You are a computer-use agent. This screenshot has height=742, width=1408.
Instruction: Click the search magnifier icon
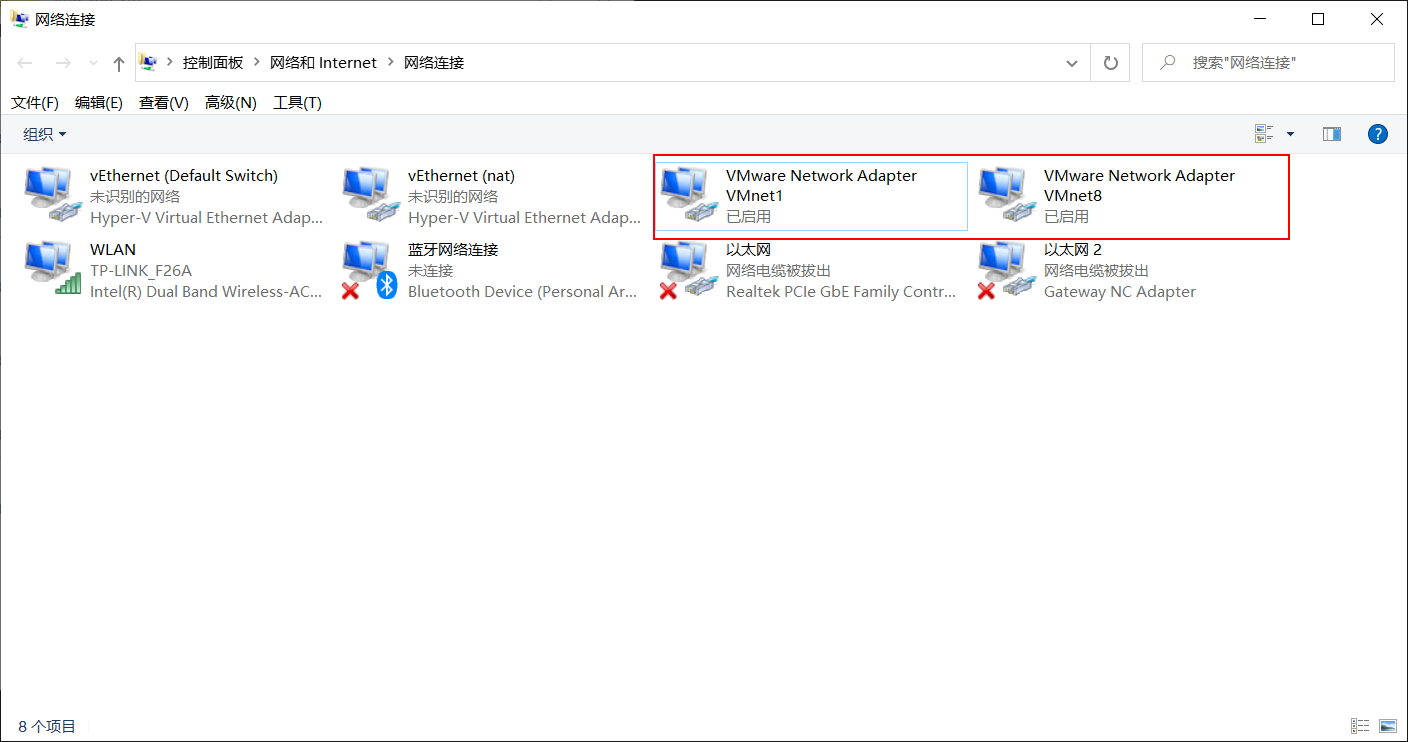coord(1167,63)
